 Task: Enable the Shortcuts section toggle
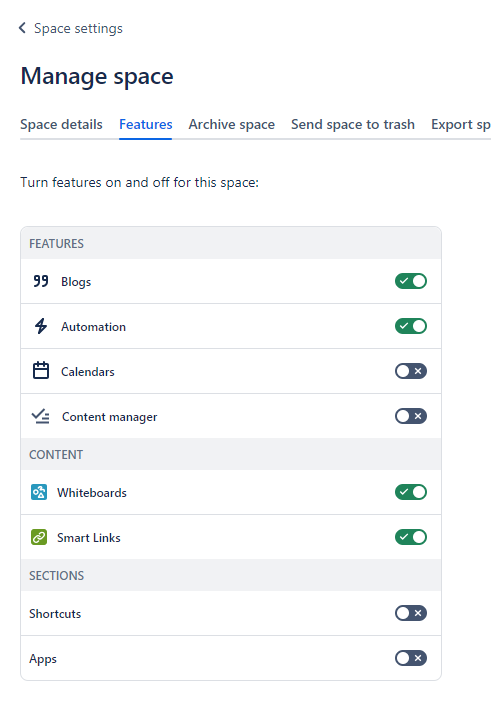click(x=411, y=613)
